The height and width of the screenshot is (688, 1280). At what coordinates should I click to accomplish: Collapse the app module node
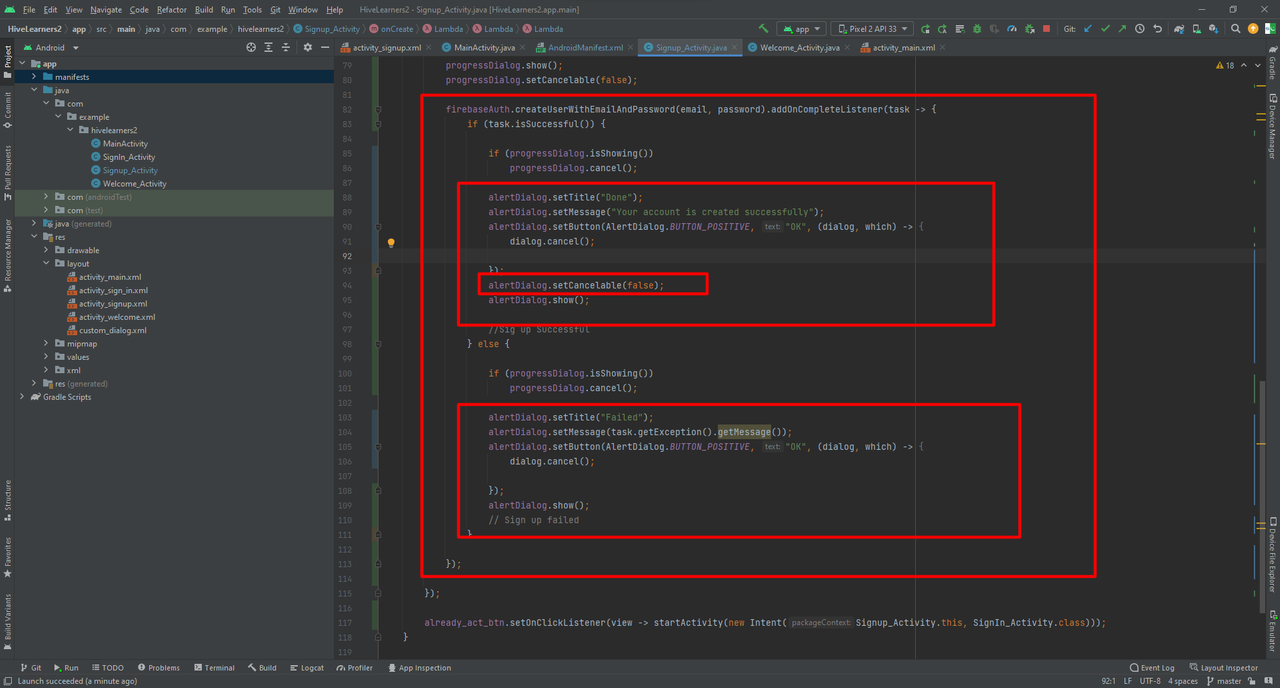click(x=23, y=64)
